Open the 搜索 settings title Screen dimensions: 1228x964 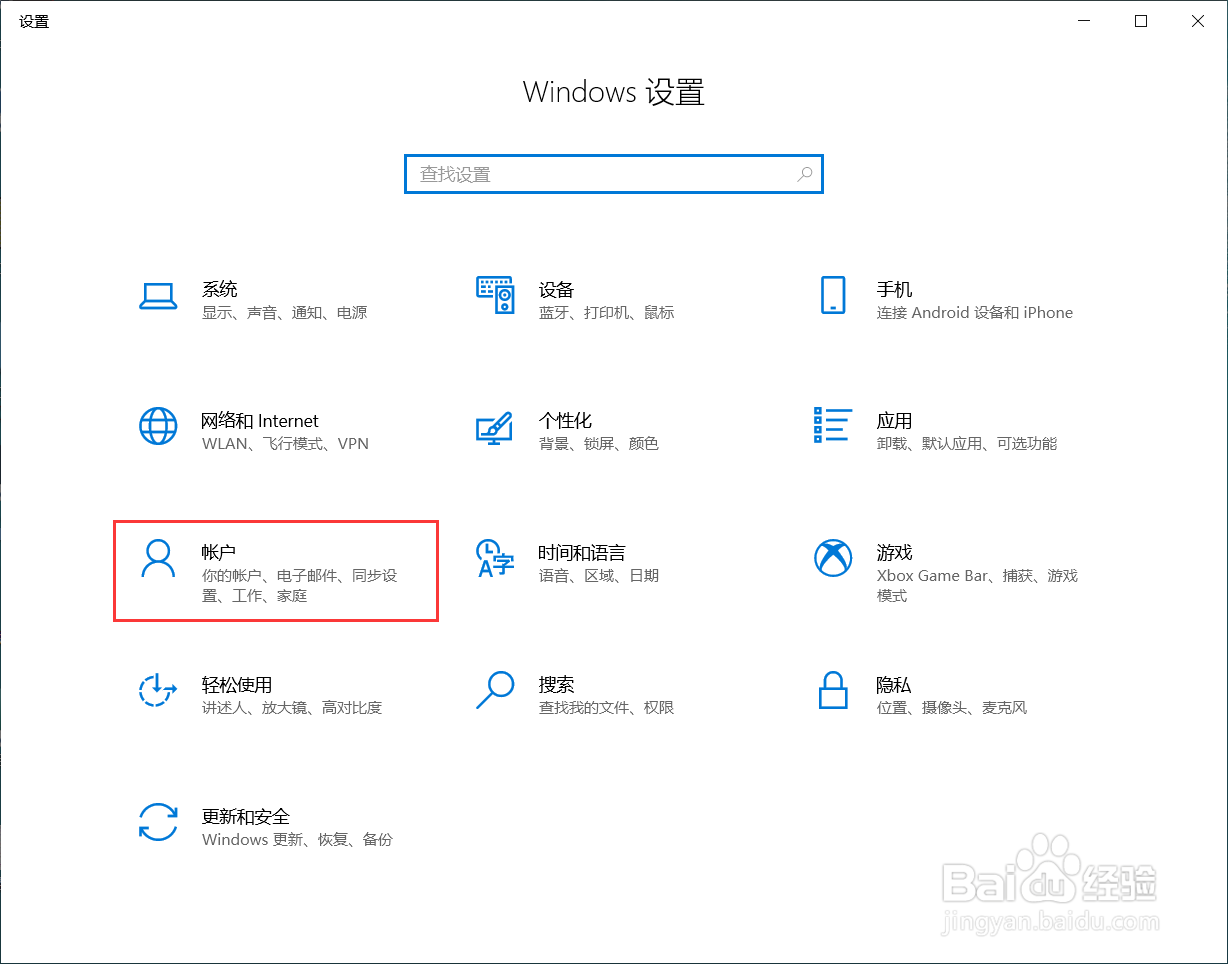point(557,685)
